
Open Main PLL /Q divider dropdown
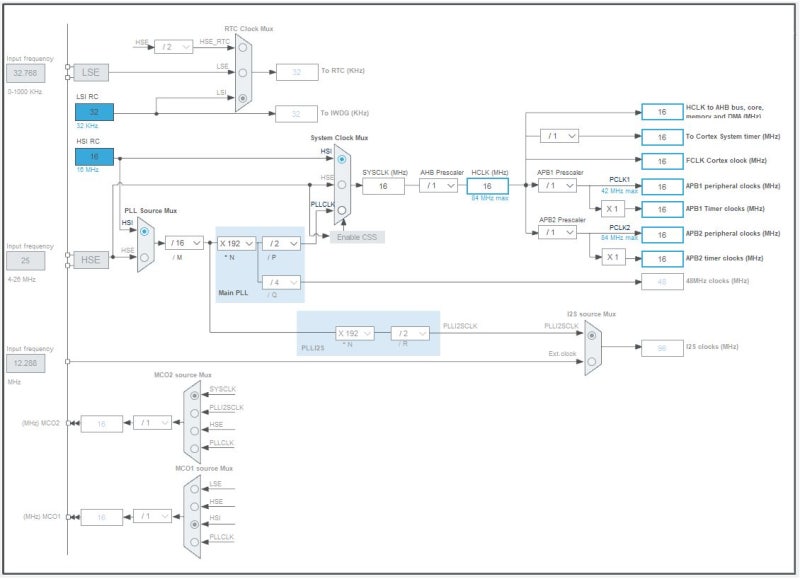(281, 282)
